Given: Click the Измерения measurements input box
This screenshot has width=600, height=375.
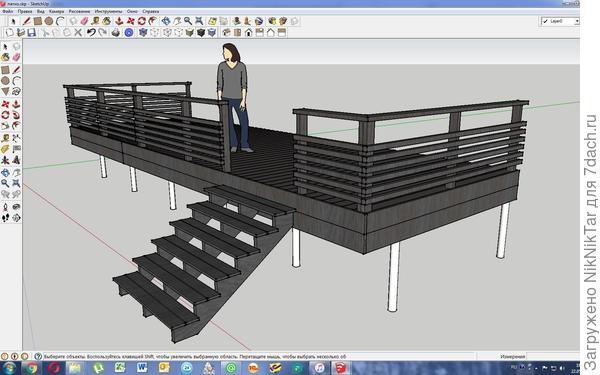Looking at the screenshot, I should (x=553, y=356).
